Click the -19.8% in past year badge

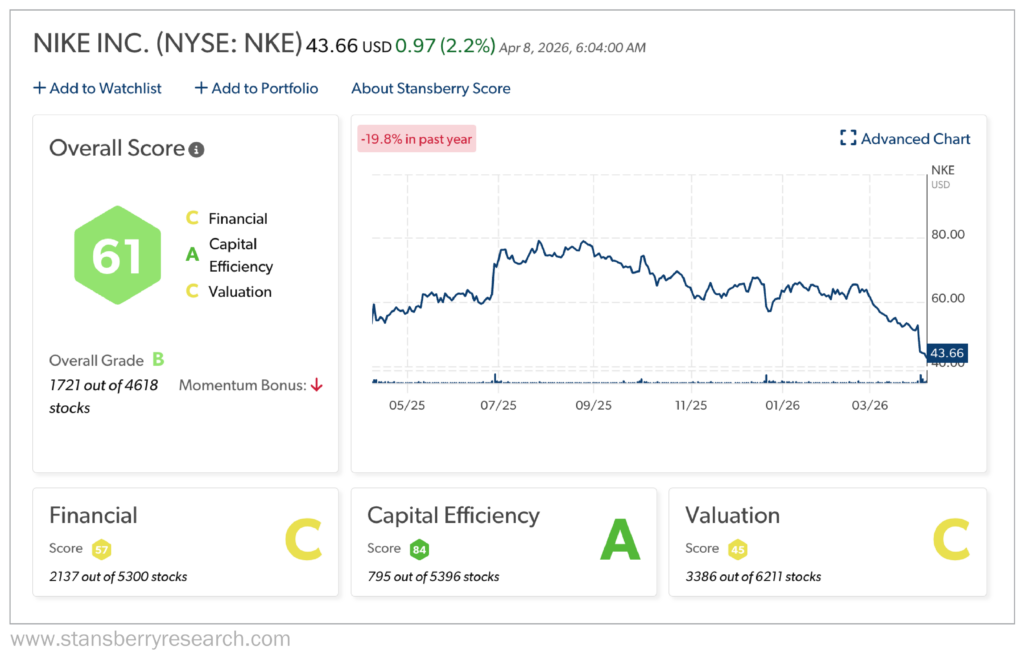[x=416, y=139]
